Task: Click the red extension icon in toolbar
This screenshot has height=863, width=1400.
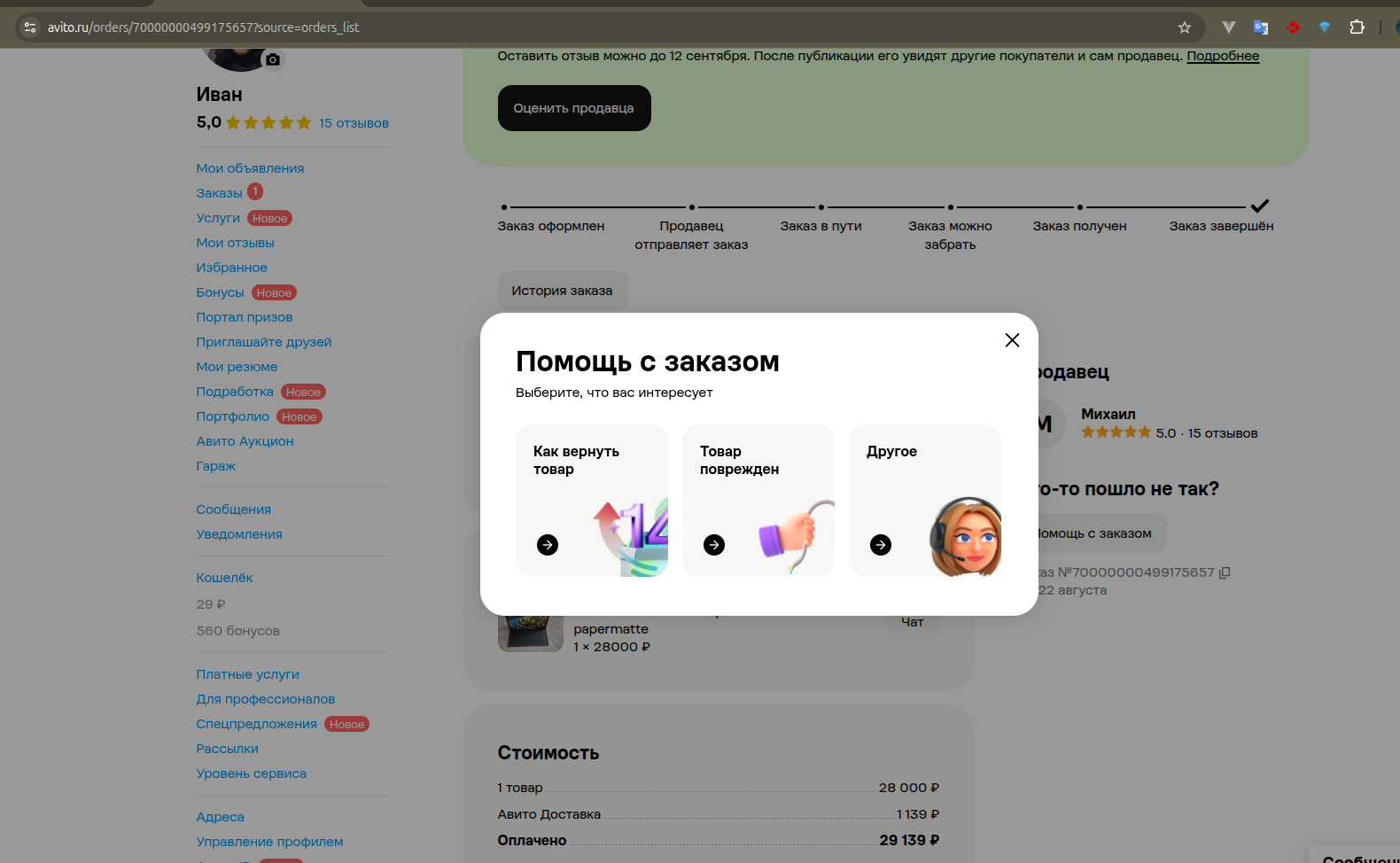Action: 1293,27
